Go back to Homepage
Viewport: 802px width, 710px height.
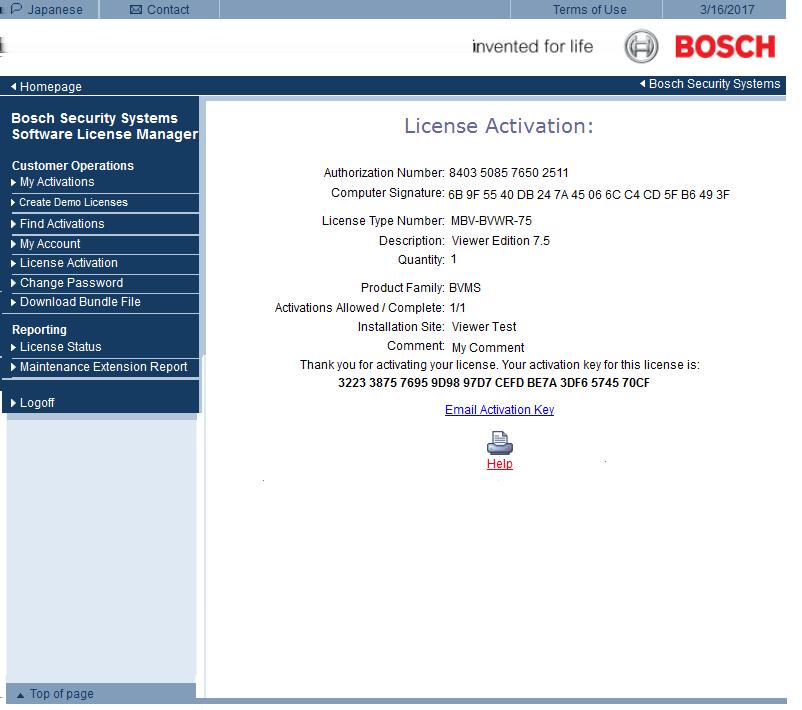pos(51,86)
